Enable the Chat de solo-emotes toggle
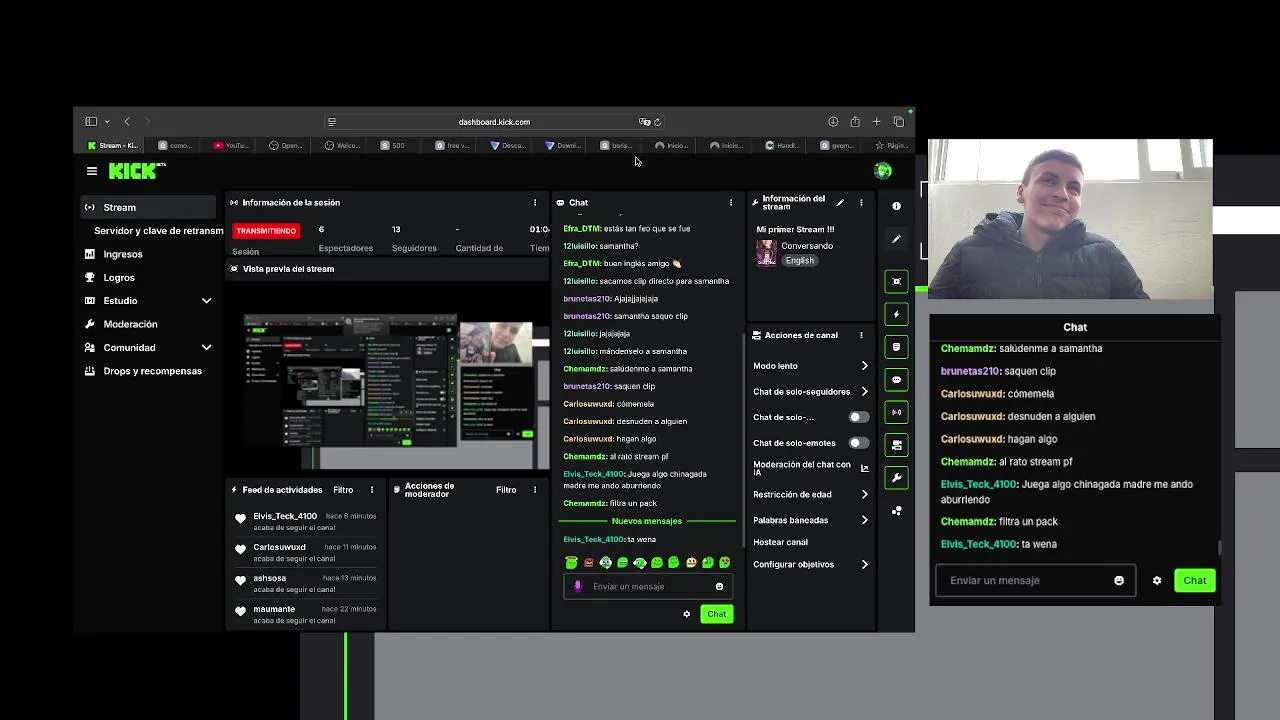This screenshot has width=1280, height=720. [858, 443]
